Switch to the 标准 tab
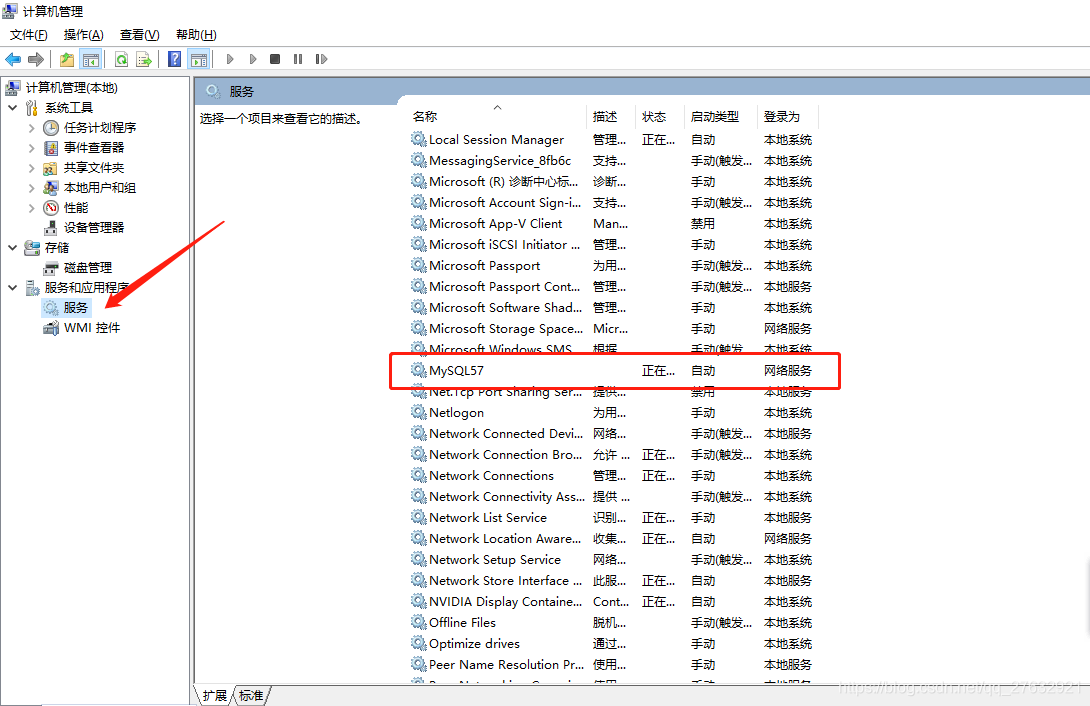Viewport: 1090px width, 706px height. 249,695
